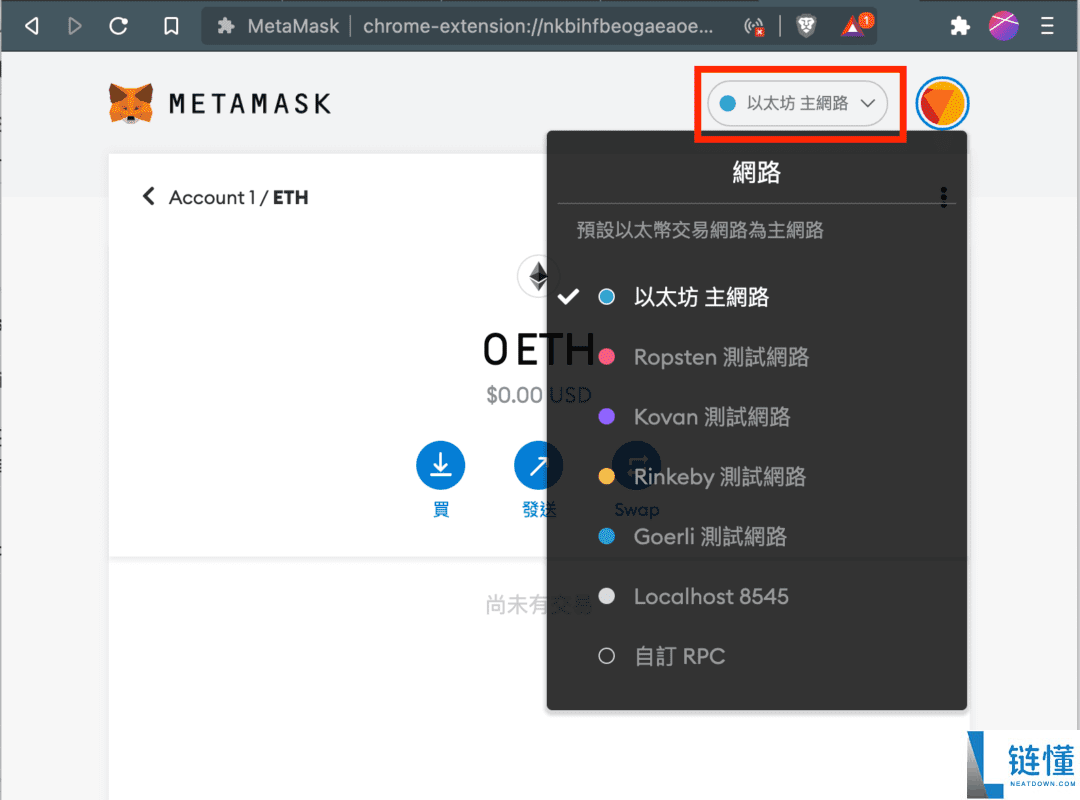Click the 鏈懂 NEATDOWN logo link
The image size is (1080, 800).
pos(1022,763)
